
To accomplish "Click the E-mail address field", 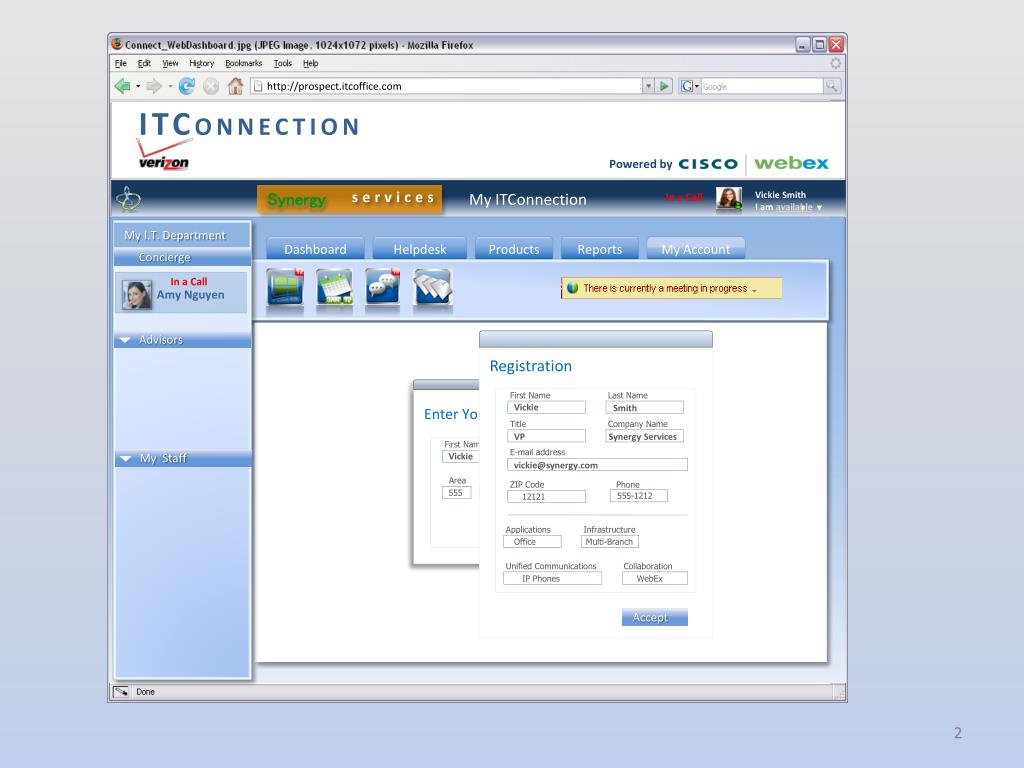I will coord(597,465).
